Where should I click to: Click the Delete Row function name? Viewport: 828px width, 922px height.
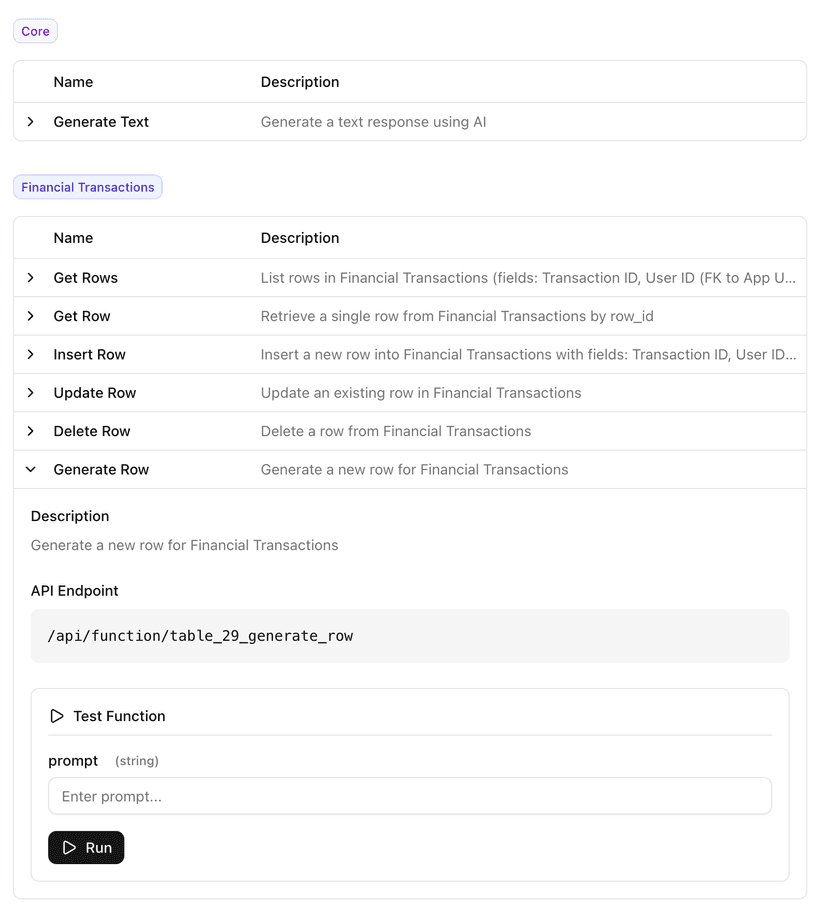point(89,431)
